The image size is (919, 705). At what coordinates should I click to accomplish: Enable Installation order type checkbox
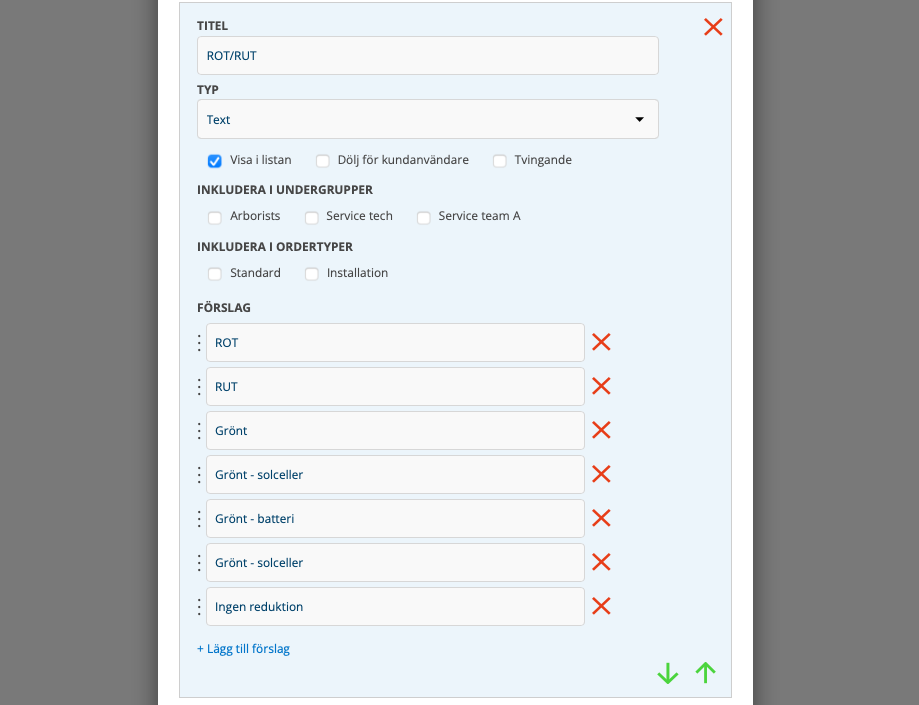[311, 274]
